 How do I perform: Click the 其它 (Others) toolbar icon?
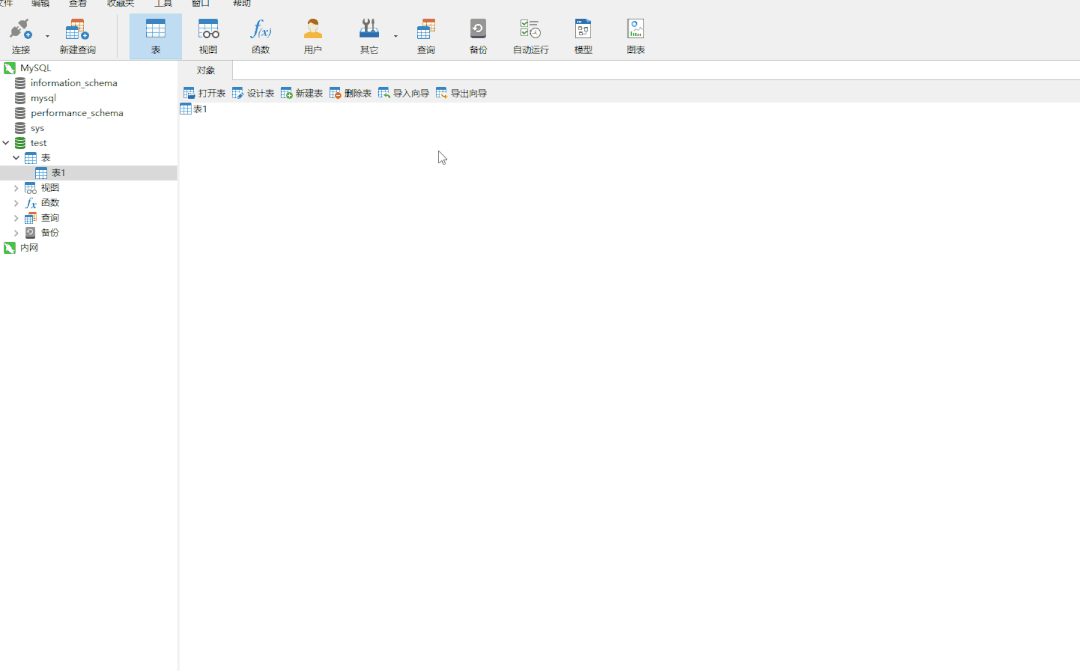click(x=369, y=36)
